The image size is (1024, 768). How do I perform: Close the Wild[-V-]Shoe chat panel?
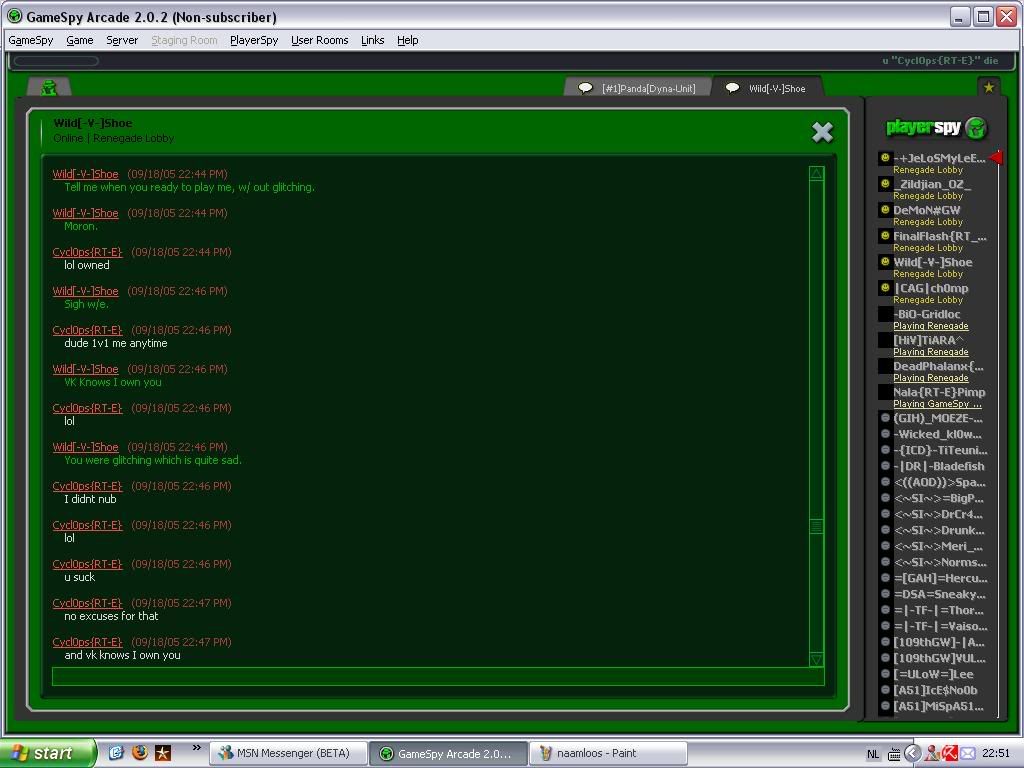(822, 133)
